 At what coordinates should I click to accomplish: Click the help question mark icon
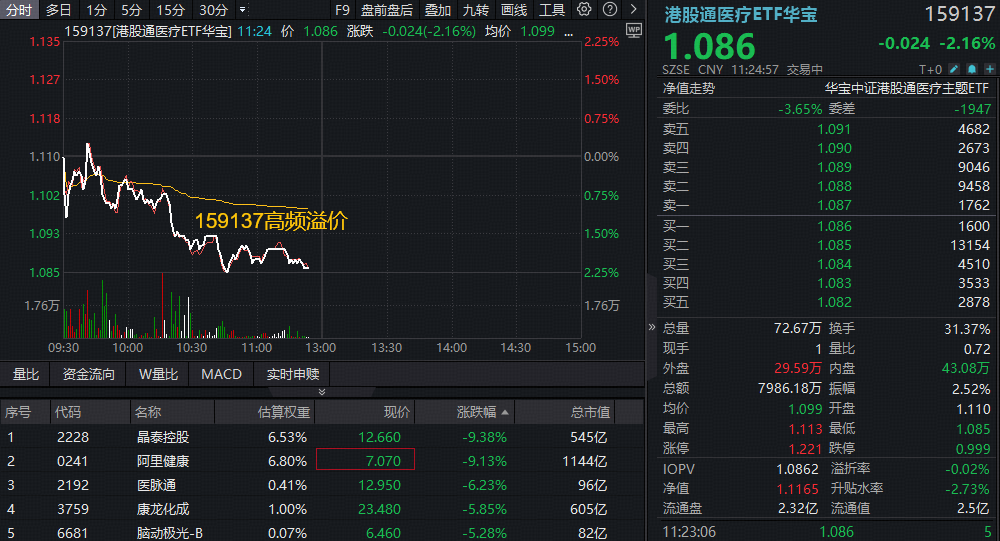pyautogui.click(x=608, y=10)
